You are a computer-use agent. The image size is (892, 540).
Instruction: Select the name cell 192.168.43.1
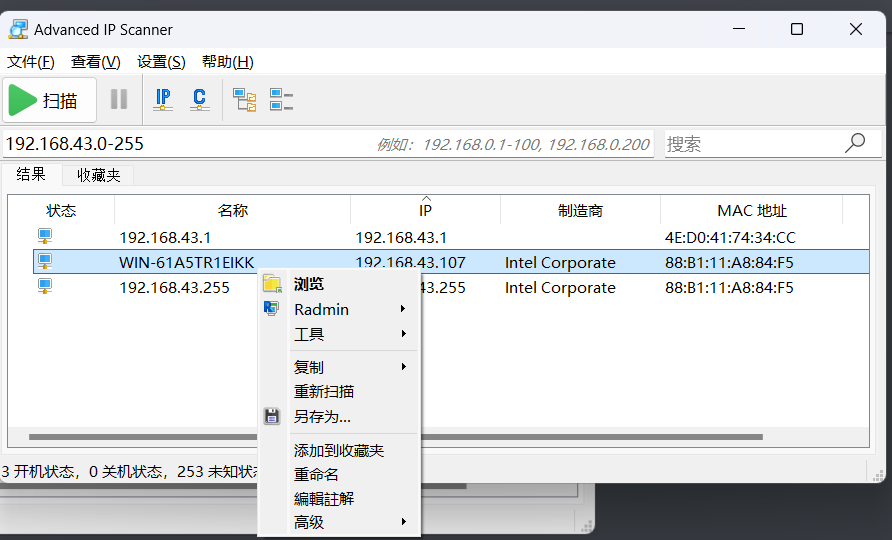[x=165, y=237]
